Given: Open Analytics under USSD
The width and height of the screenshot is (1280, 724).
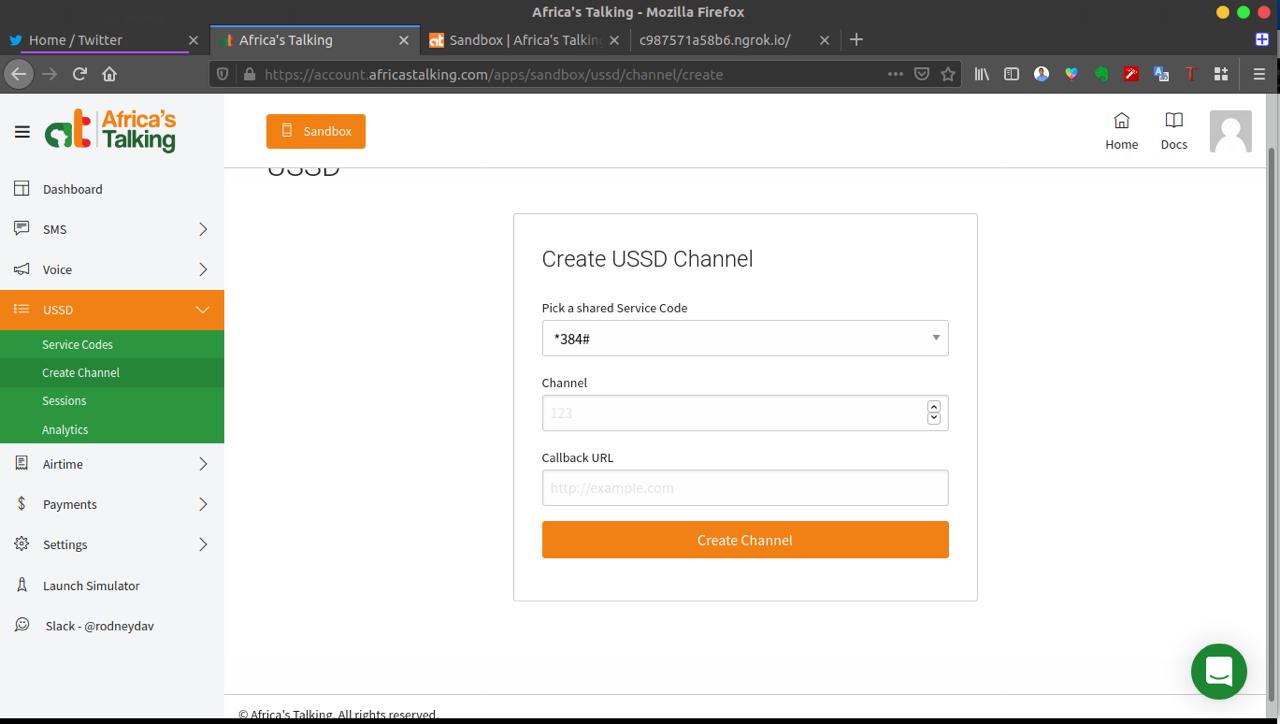Looking at the screenshot, I should coord(112,429).
